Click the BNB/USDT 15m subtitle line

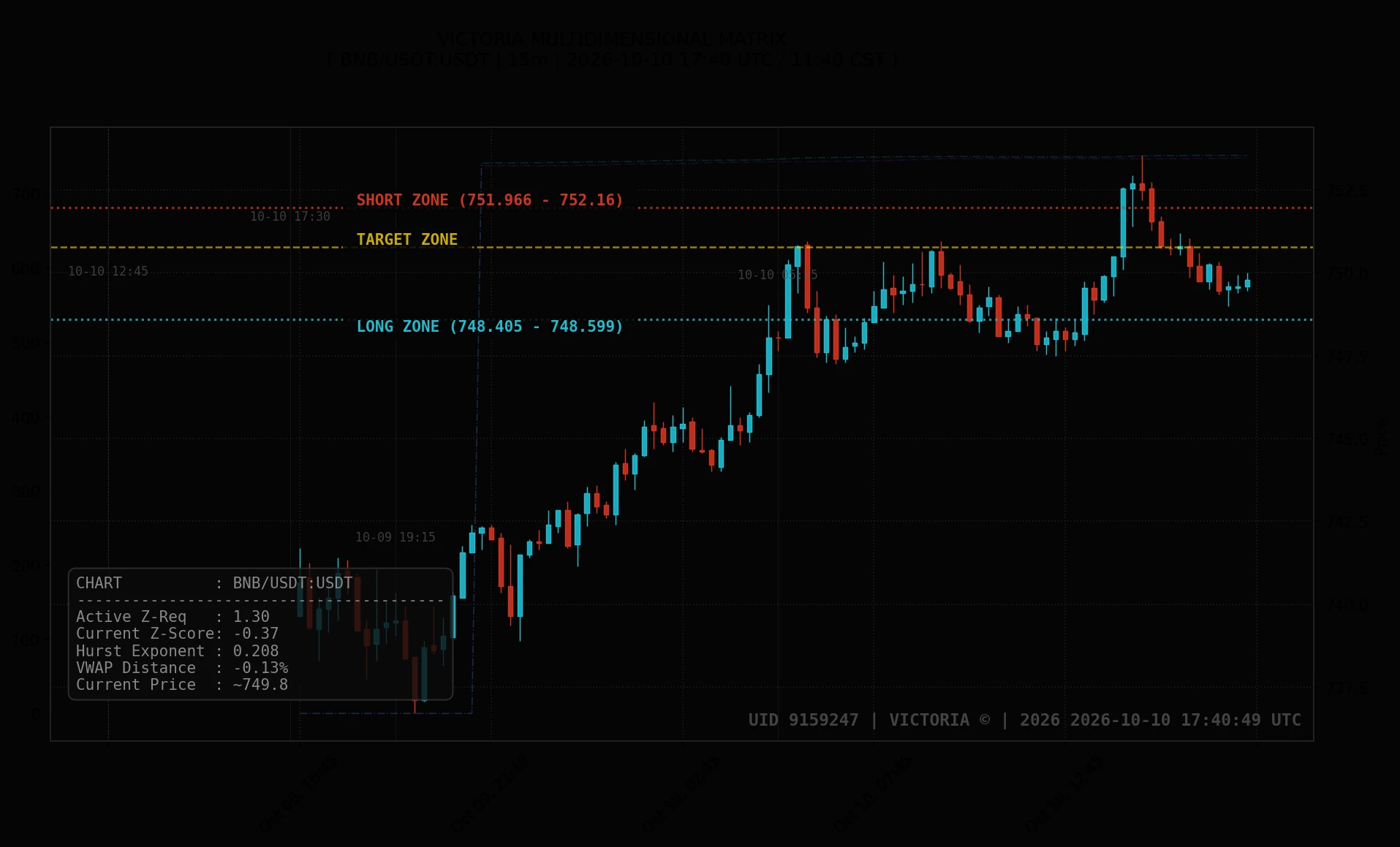[613, 60]
